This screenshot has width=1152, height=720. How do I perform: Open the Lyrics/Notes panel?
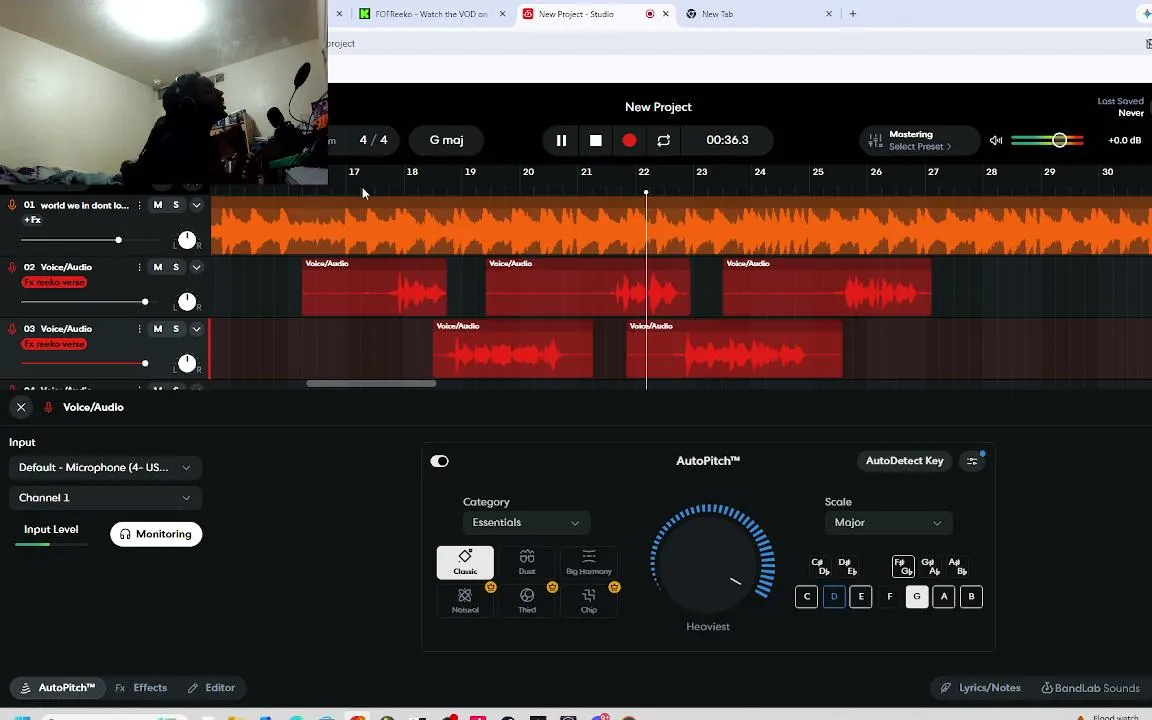[981, 688]
